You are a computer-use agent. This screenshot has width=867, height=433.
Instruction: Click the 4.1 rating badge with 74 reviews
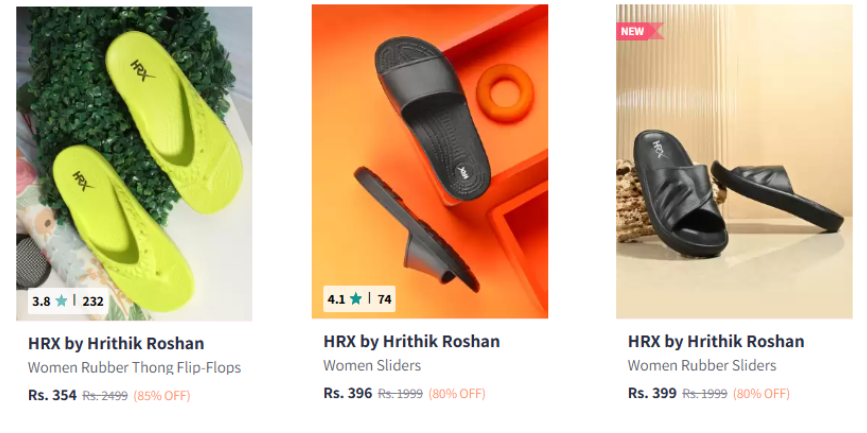pyautogui.click(x=359, y=299)
